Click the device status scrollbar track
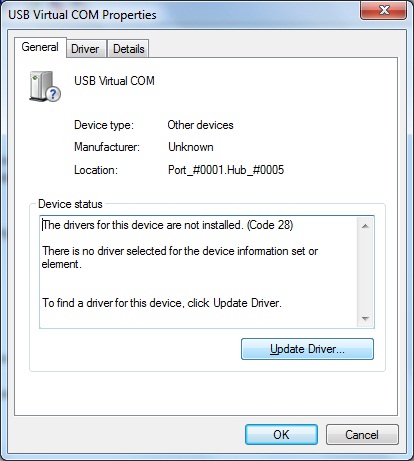This screenshot has width=414, height=461. pyautogui.click(x=365, y=272)
